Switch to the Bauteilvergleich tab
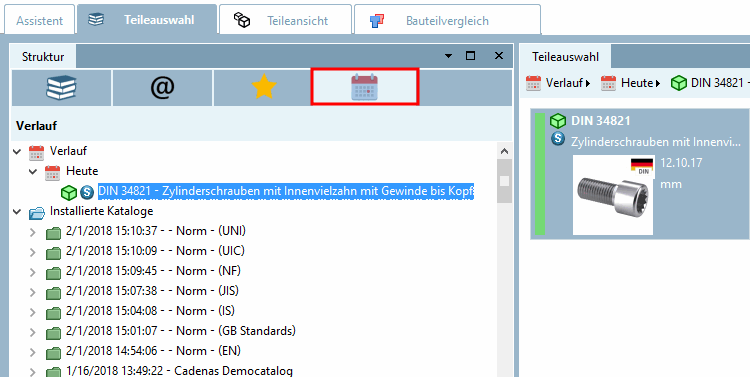The height and width of the screenshot is (377, 750). point(447,20)
